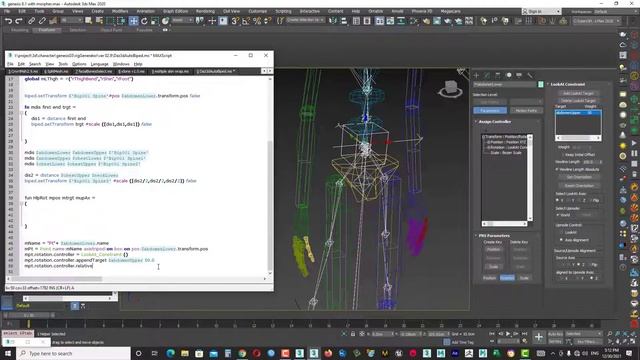This screenshot has height=360, width=640.
Task: Open the Utilities tab (wrench icon)
Action: [x=530, y=75]
